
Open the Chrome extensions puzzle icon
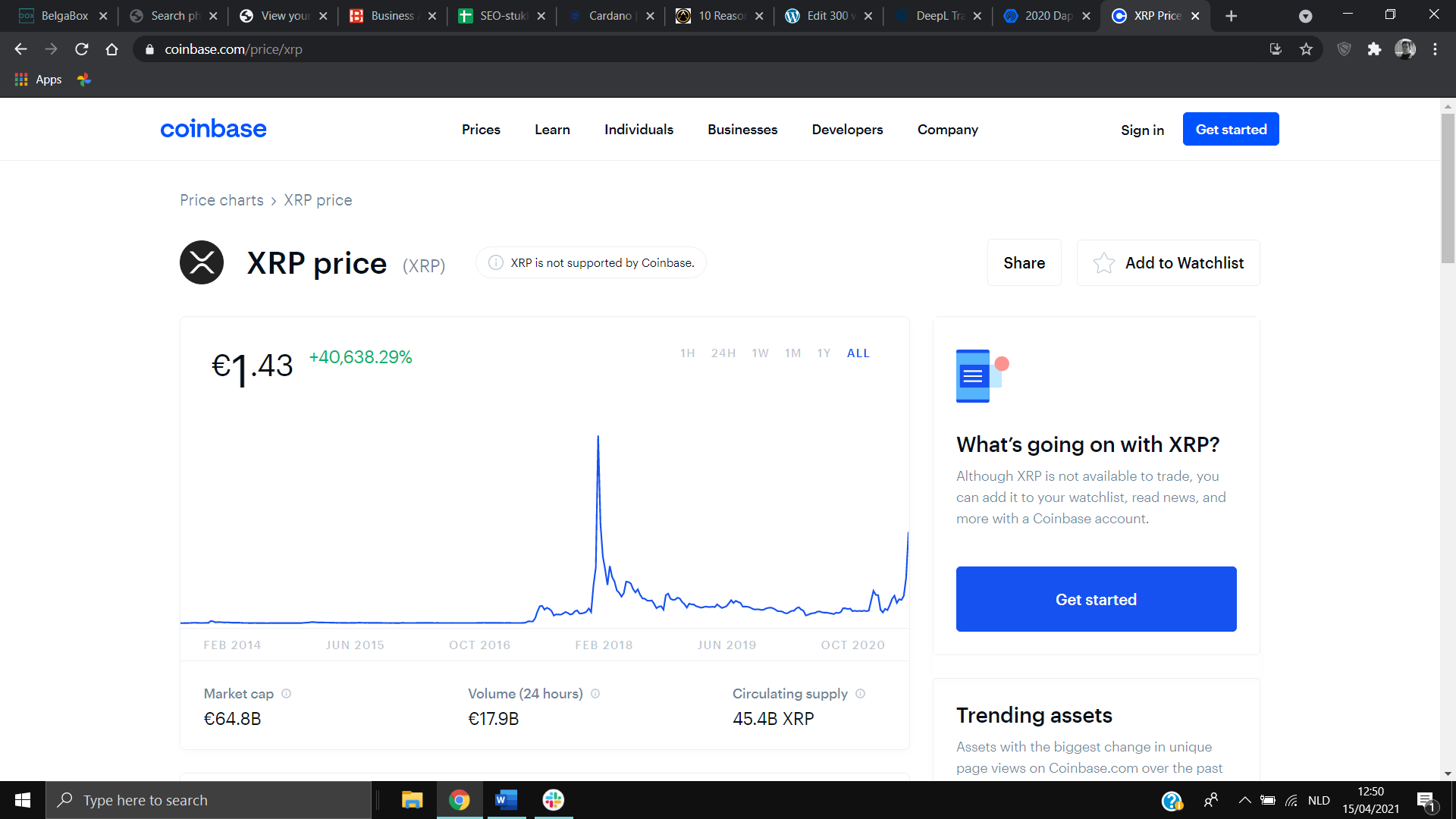[x=1374, y=49]
